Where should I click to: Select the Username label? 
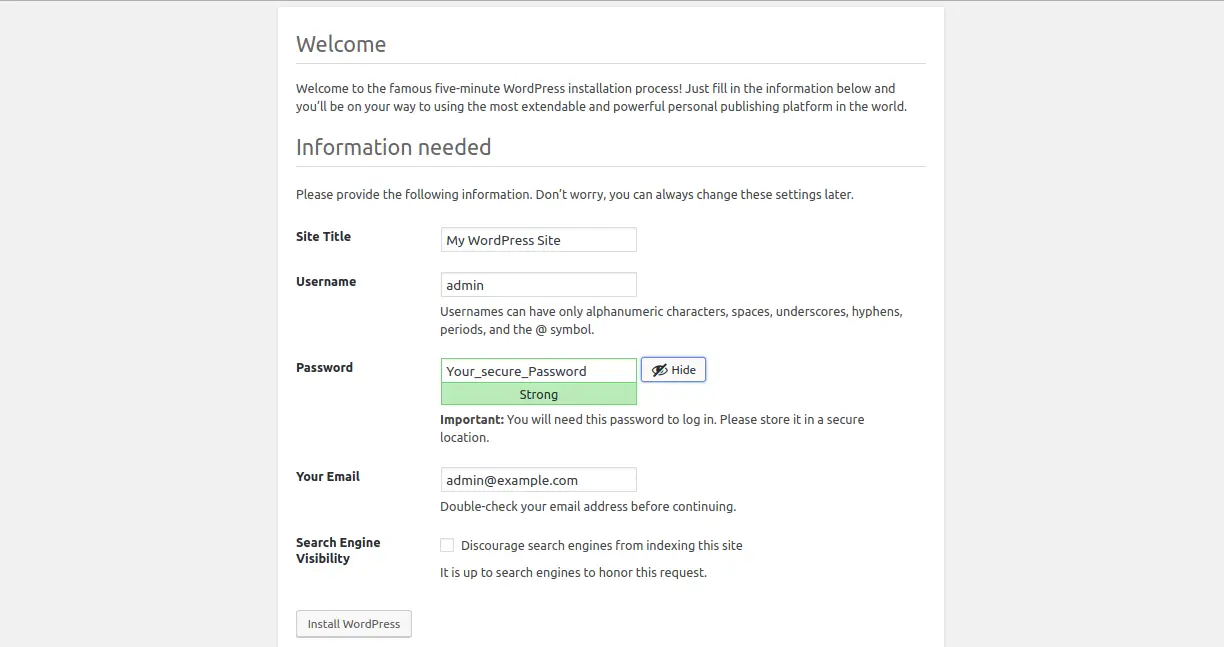coord(326,282)
